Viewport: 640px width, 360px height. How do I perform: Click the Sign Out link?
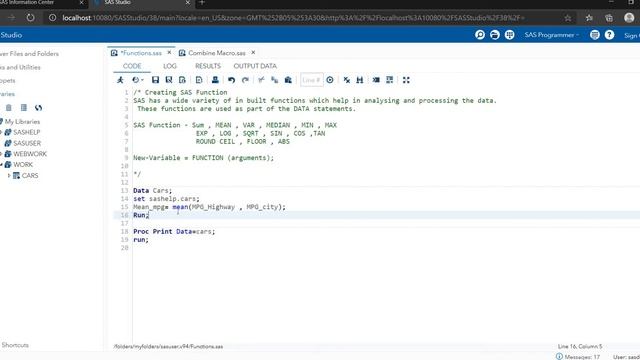tap(632, 36)
